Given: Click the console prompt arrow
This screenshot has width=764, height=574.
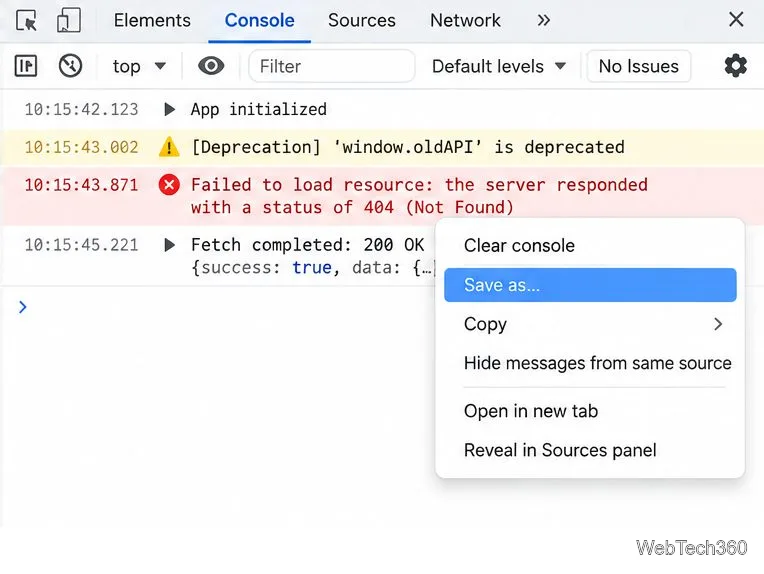Looking at the screenshot, I should [x=22, y=307].
